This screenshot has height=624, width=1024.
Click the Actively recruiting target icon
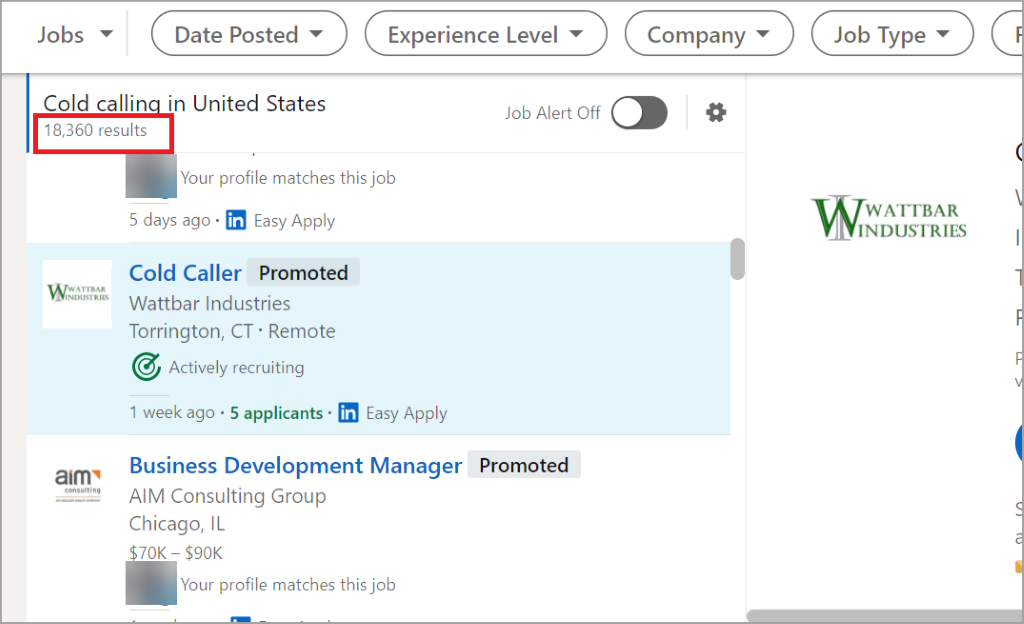(x=146, y=367)
